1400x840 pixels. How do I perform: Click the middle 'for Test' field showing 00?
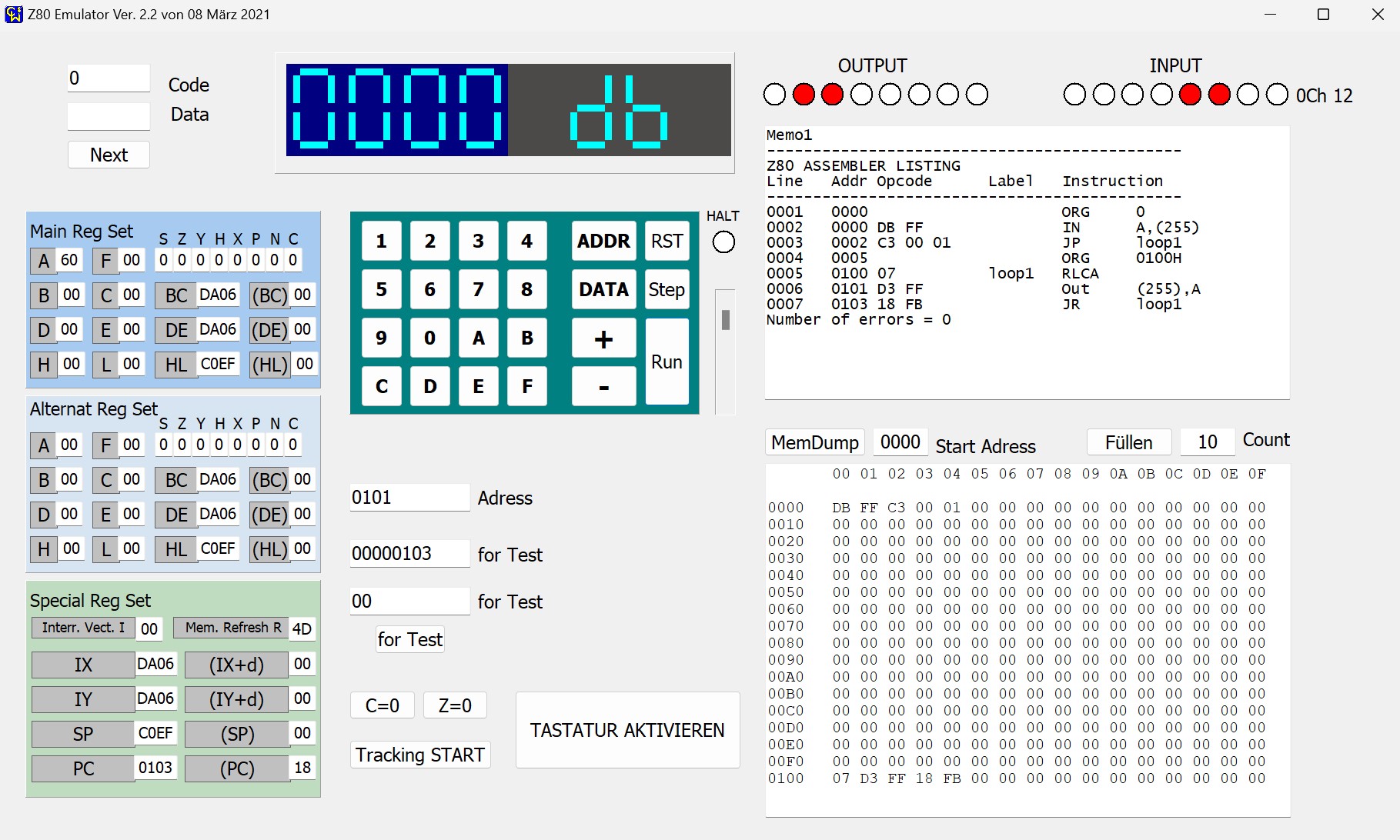pos(409,601)
